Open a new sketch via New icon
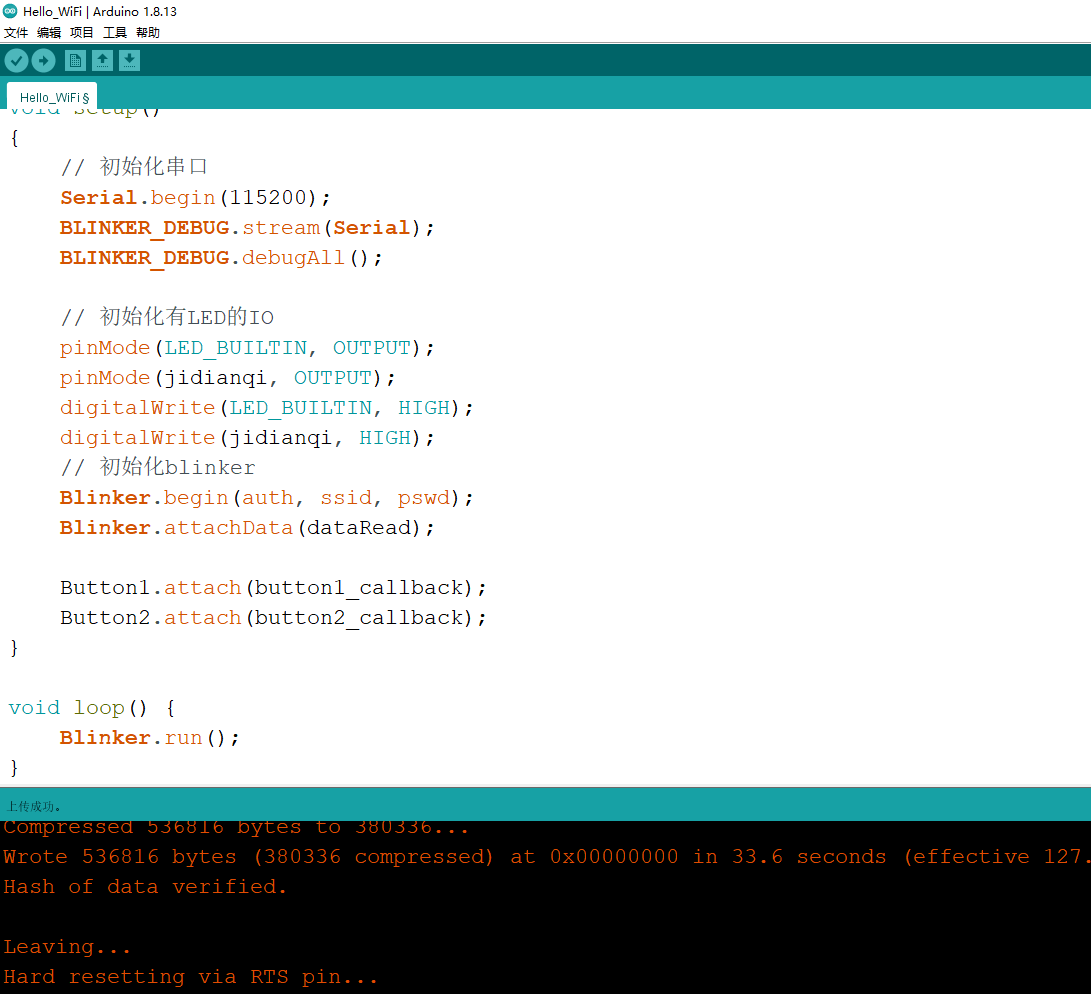Image resolution: width=1091 pixels, height=994 pixels. 75,60
